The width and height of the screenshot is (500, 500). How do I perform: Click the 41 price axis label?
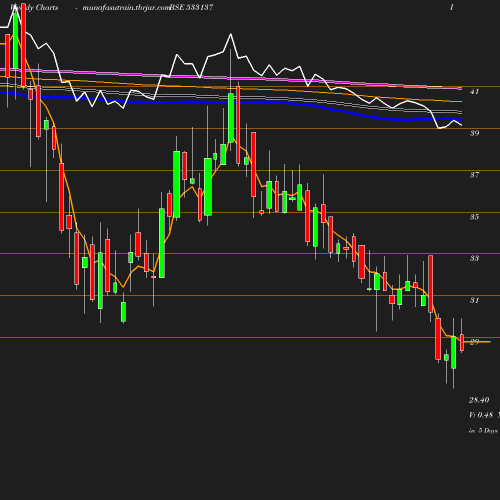coord(474,91)
